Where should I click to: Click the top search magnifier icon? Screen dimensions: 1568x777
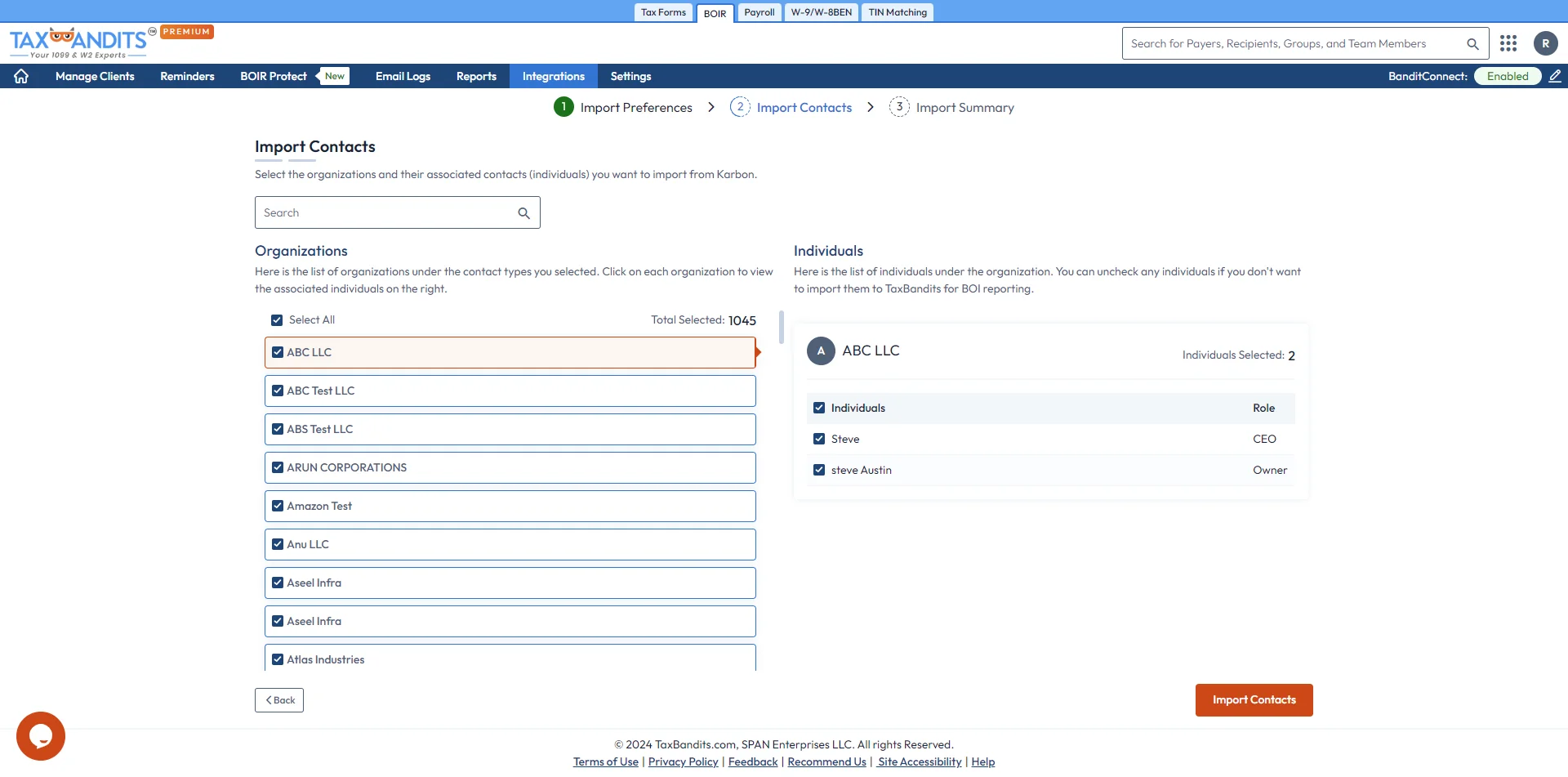(1472, 44)
